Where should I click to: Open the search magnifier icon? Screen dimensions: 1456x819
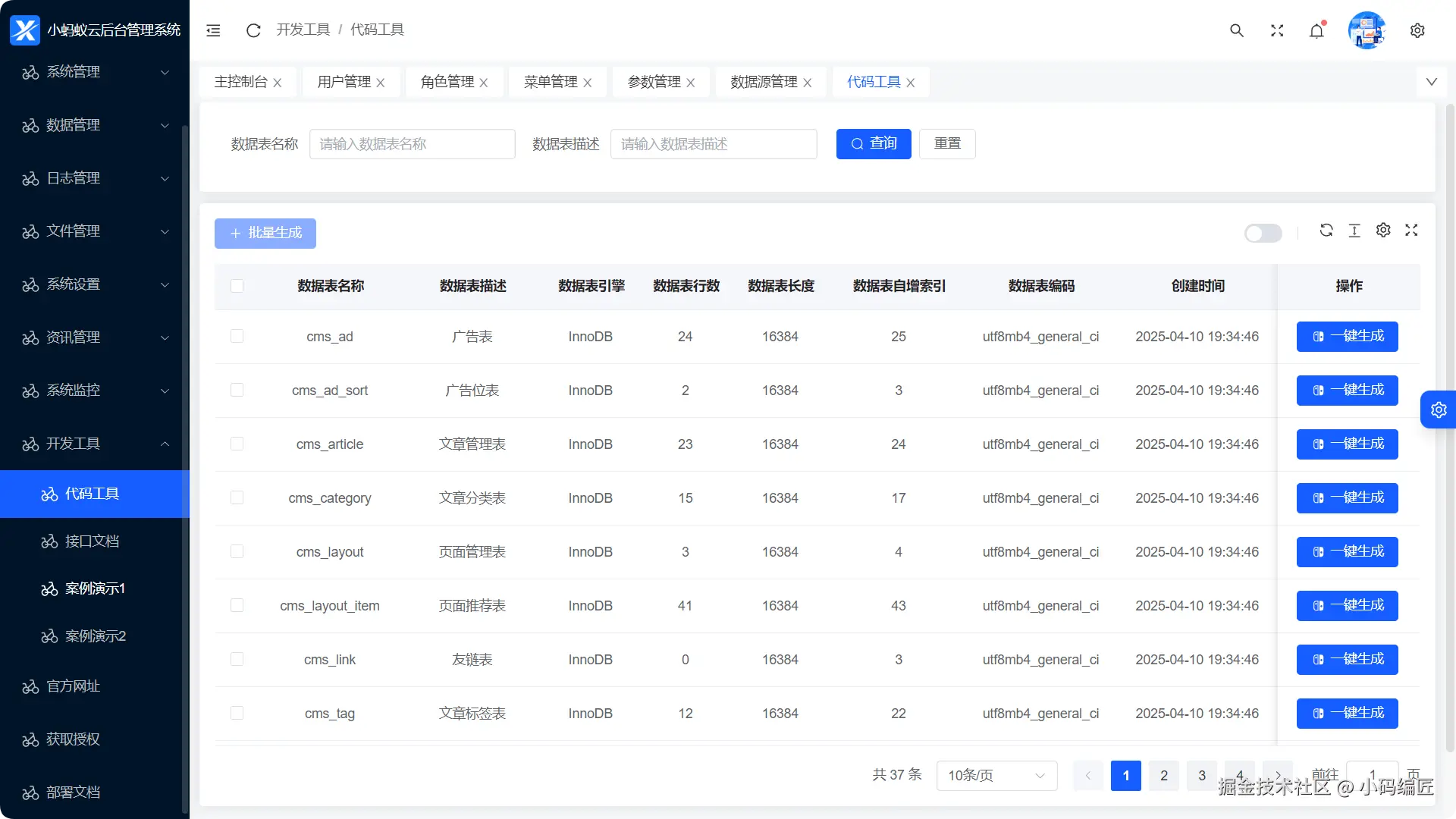1236,30
